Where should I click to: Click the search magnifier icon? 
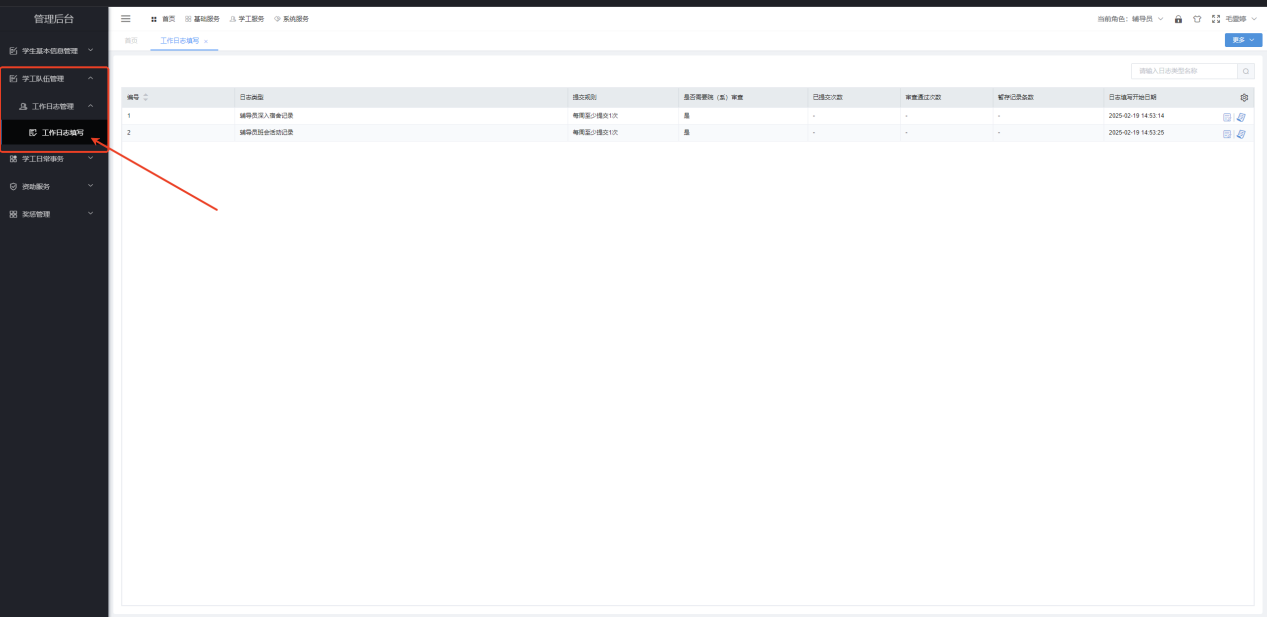click(1246, 71)
